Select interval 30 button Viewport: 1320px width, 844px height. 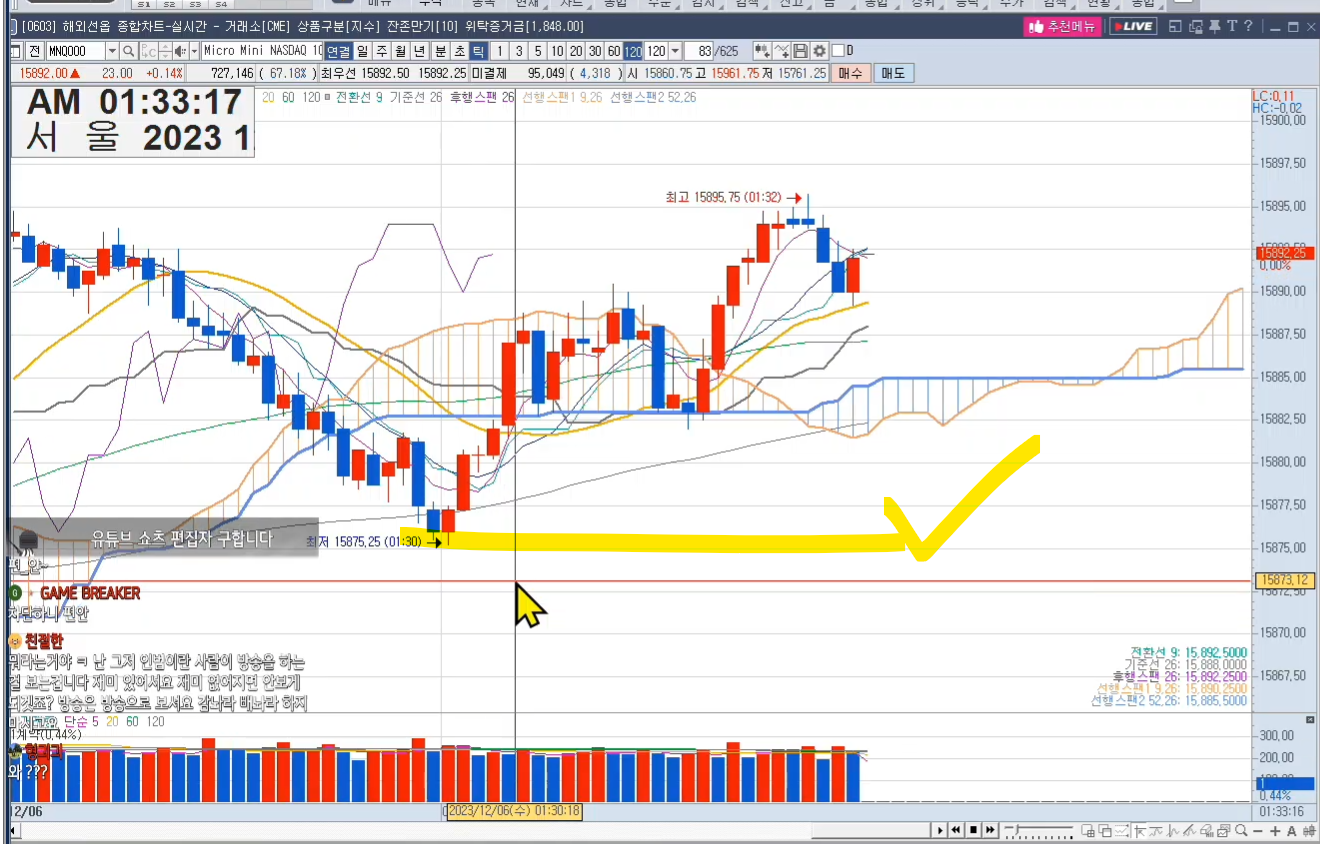(x=595, y=51)
